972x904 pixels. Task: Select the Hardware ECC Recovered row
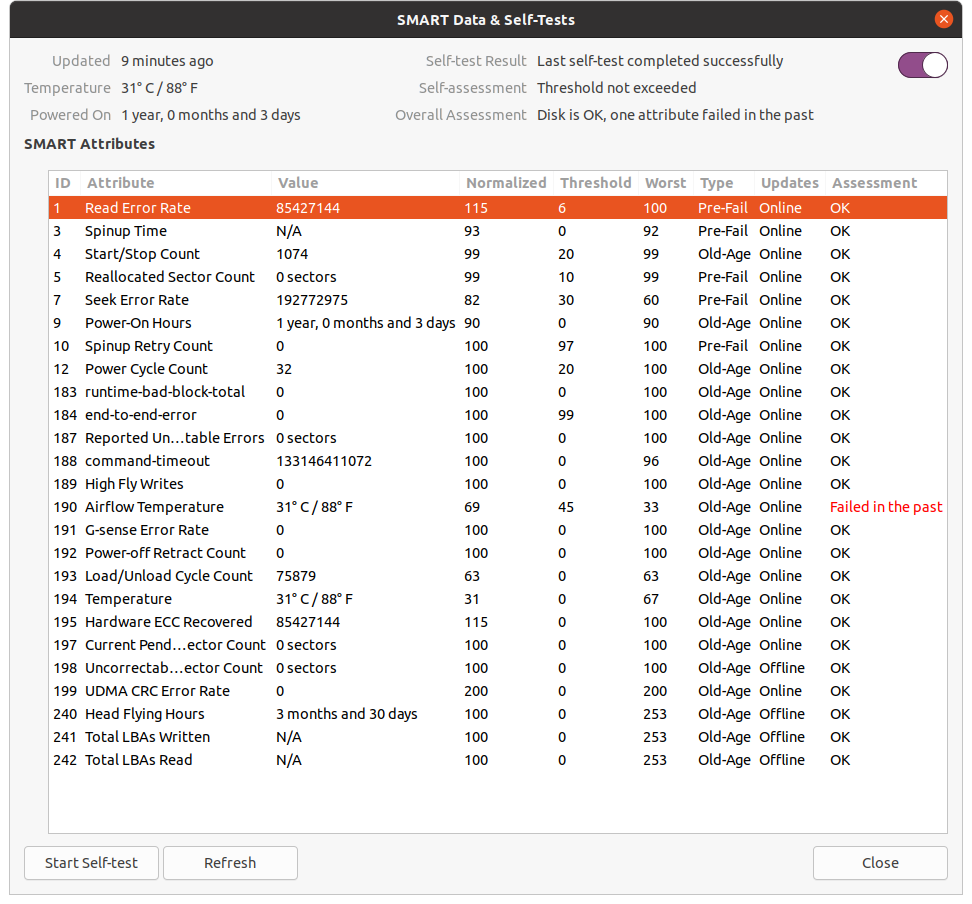pos(498,621)
